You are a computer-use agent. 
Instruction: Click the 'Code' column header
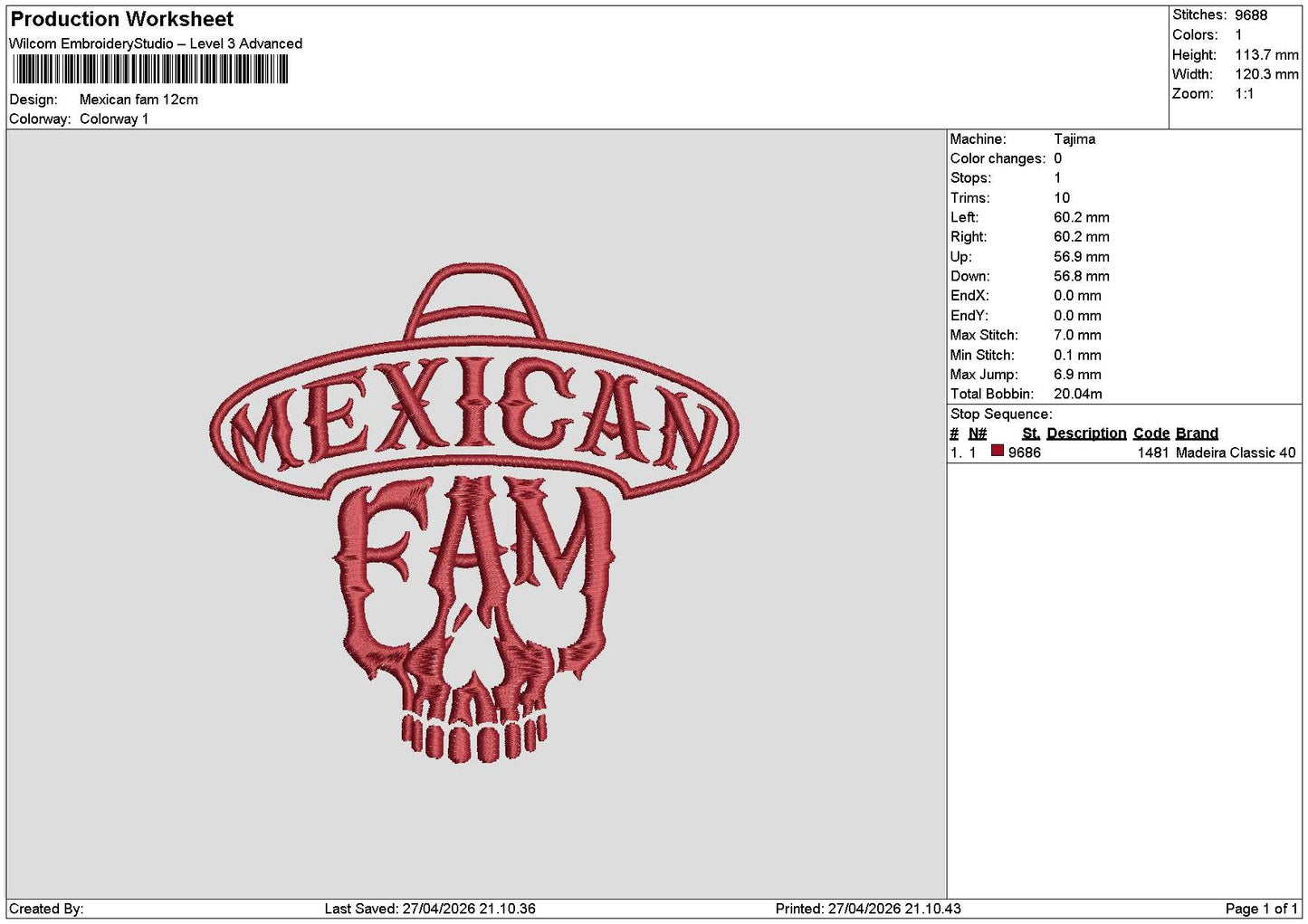pyautogui.click(x=1151, y=433)
